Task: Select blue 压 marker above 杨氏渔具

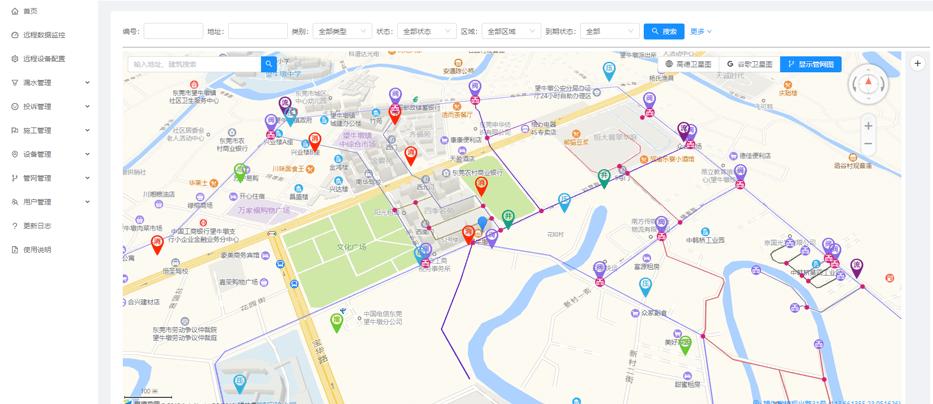Action: (609, 71)
